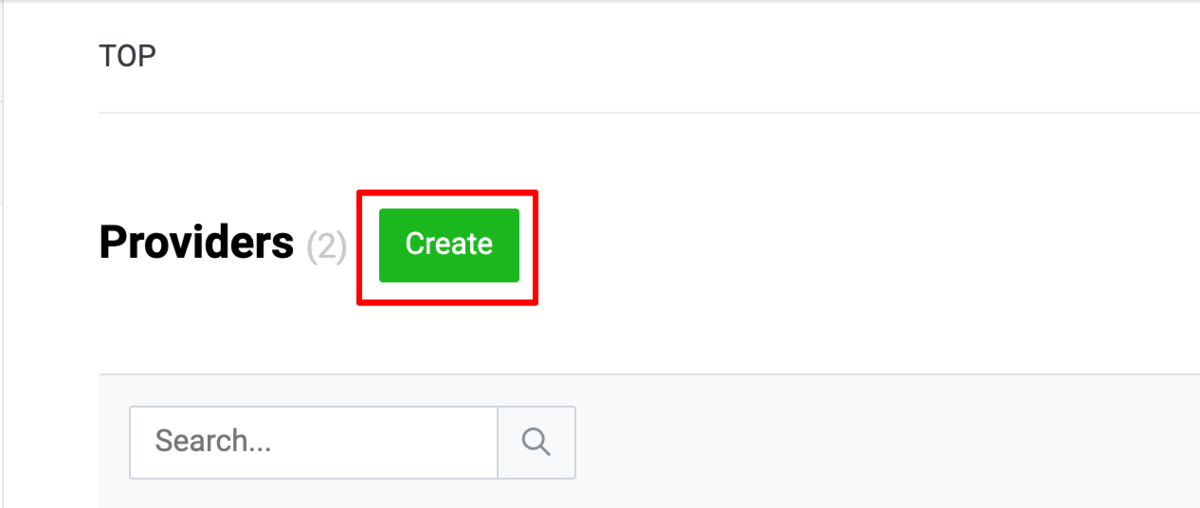Click the provider count (2) label
Image resolution: width=1200 pixels, height=508 pixels.
click(x=326, y=246)
